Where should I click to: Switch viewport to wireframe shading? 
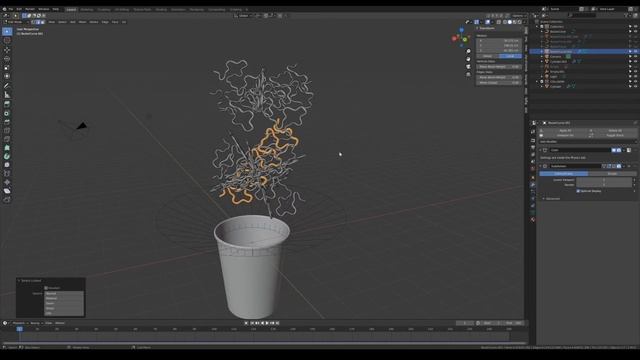tap(505, 22)
